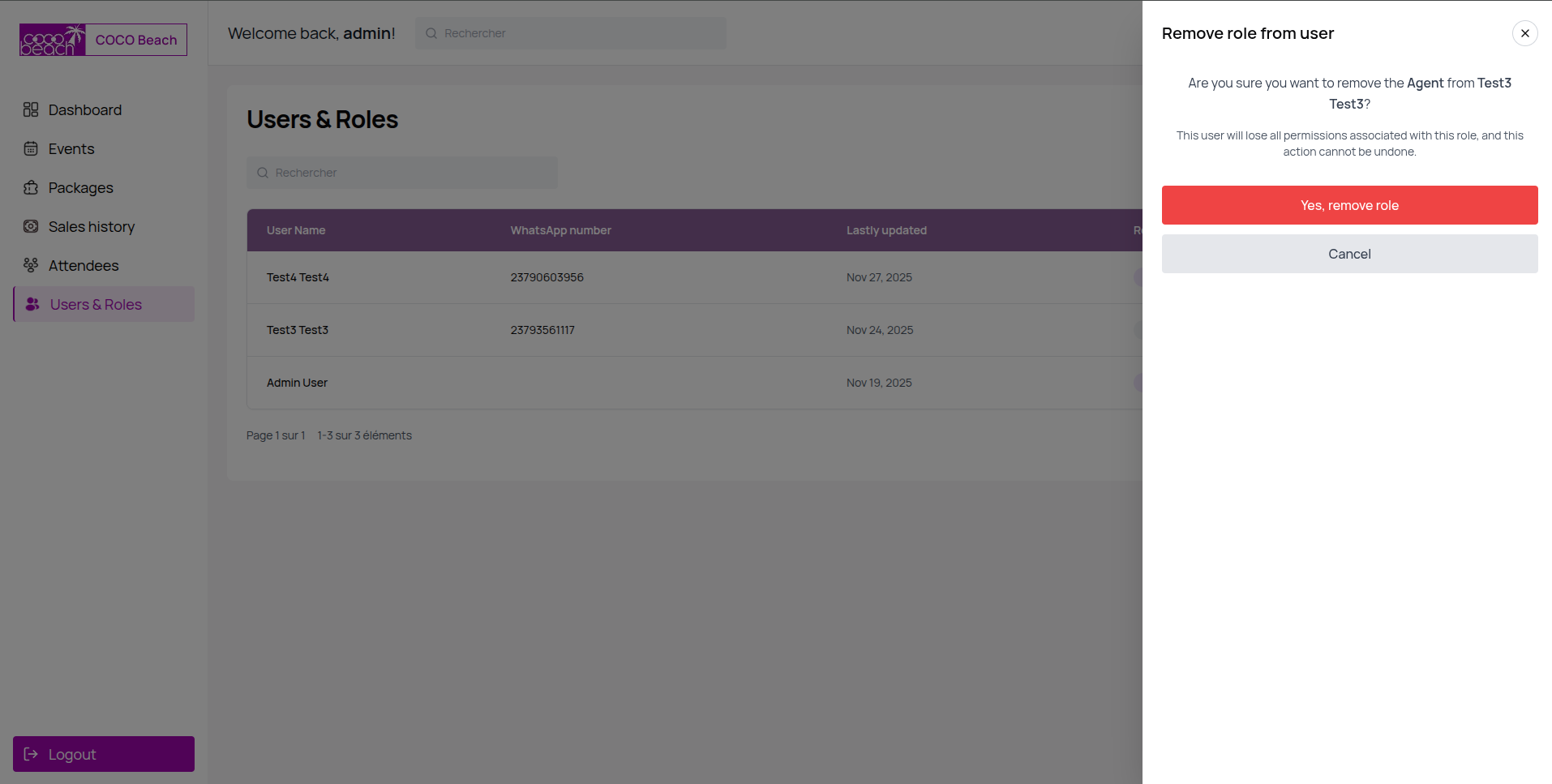The width and height of the screenshot is (1552, 784).
Task: Select the Admin User row
Action: 297,383
